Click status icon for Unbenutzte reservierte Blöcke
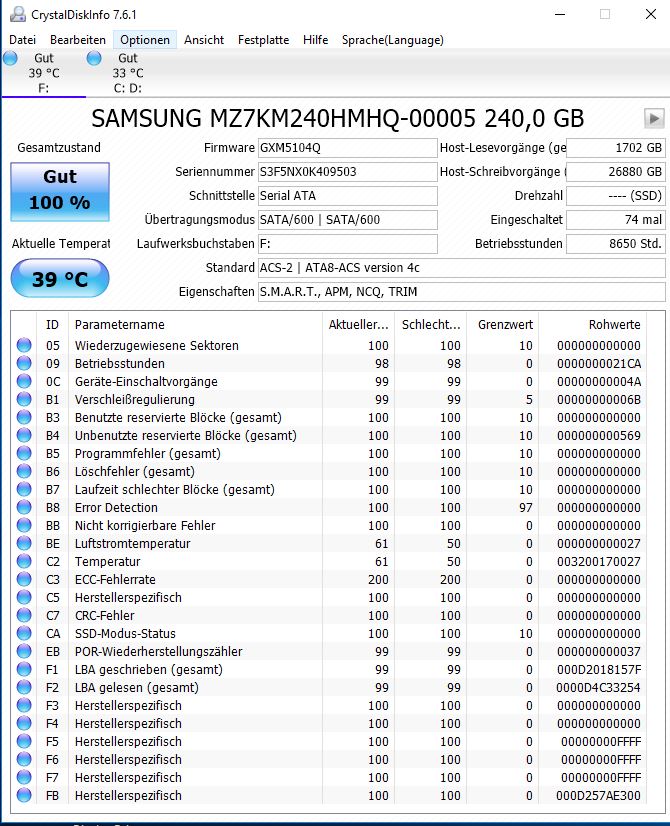 (x=24, y=435)
